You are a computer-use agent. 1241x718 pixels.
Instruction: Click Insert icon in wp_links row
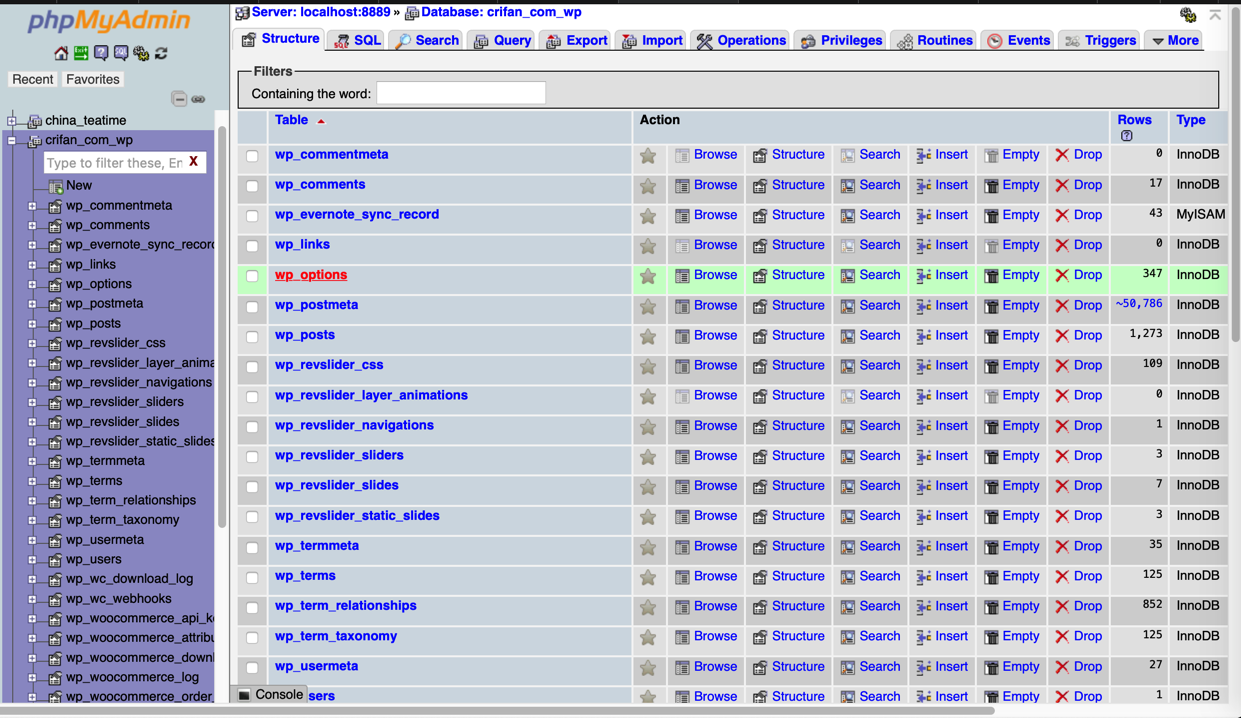(x=924, y=246)
